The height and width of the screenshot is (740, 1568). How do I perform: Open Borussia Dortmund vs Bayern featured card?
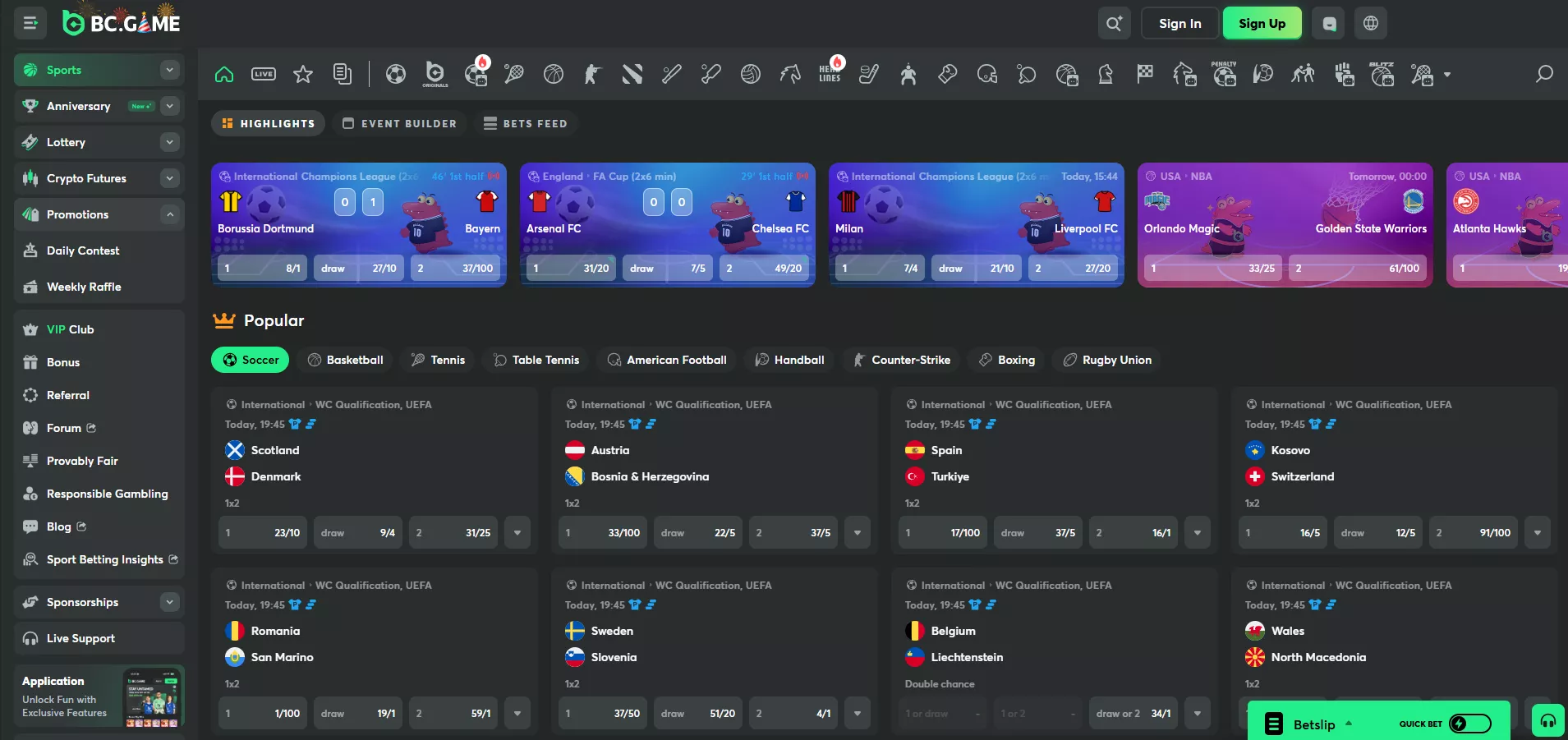(x=359, y=225)
